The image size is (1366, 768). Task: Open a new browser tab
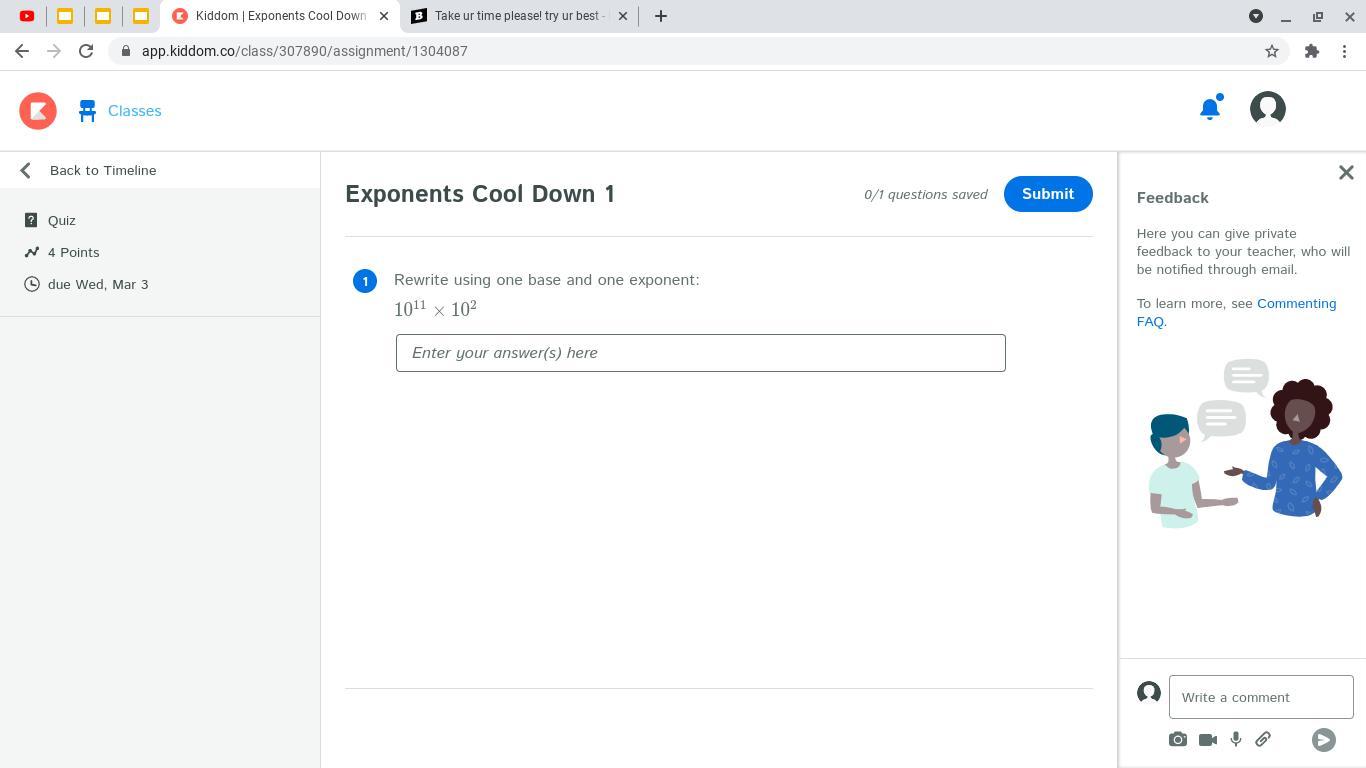[661, 16]
